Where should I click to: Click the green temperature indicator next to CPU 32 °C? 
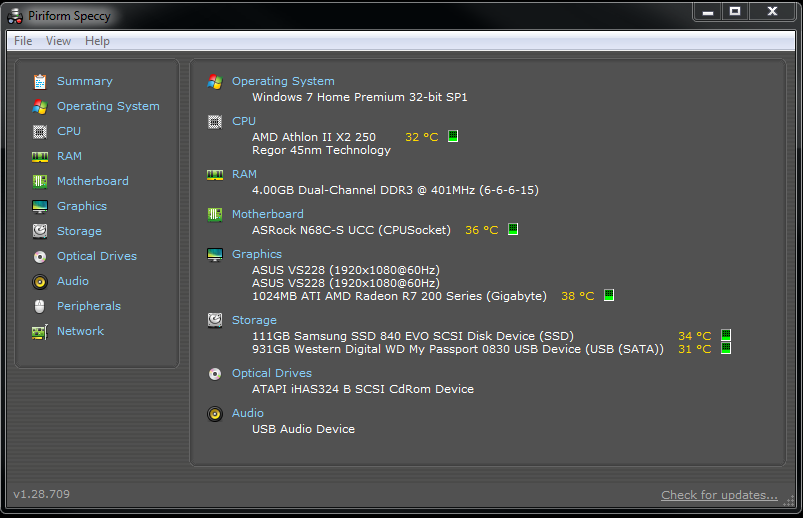(x=453, y=136)
